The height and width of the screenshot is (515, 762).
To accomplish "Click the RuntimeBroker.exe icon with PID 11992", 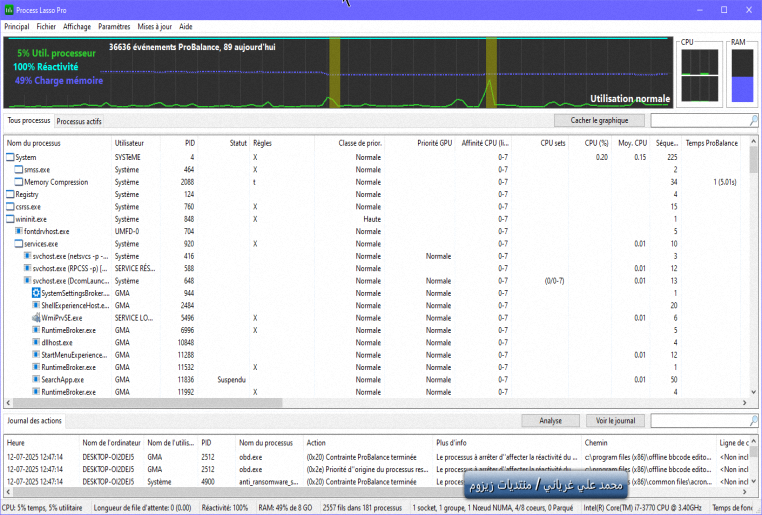I will click(x=36, y=392).
